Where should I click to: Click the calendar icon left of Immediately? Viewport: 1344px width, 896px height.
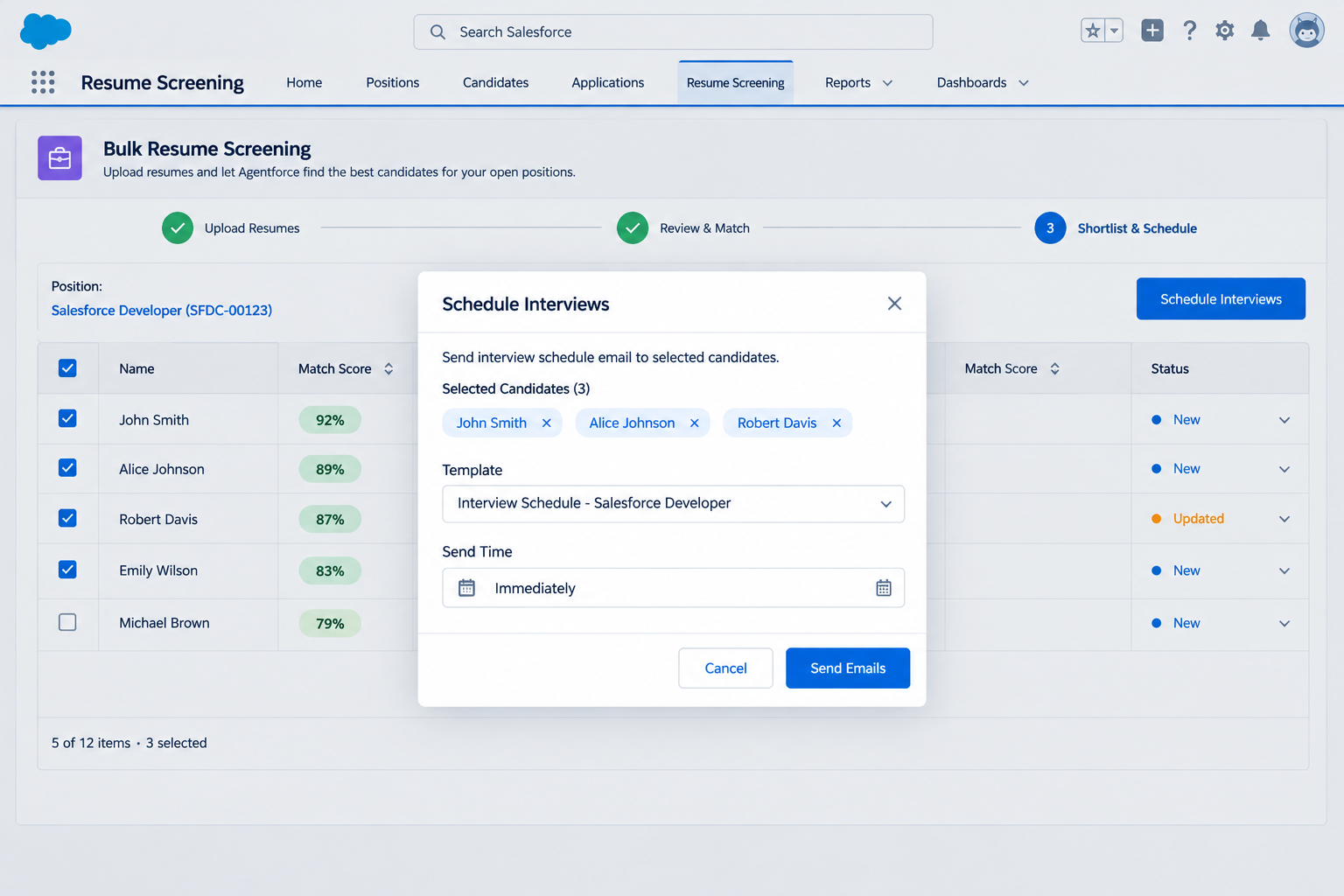pos(467,588)
